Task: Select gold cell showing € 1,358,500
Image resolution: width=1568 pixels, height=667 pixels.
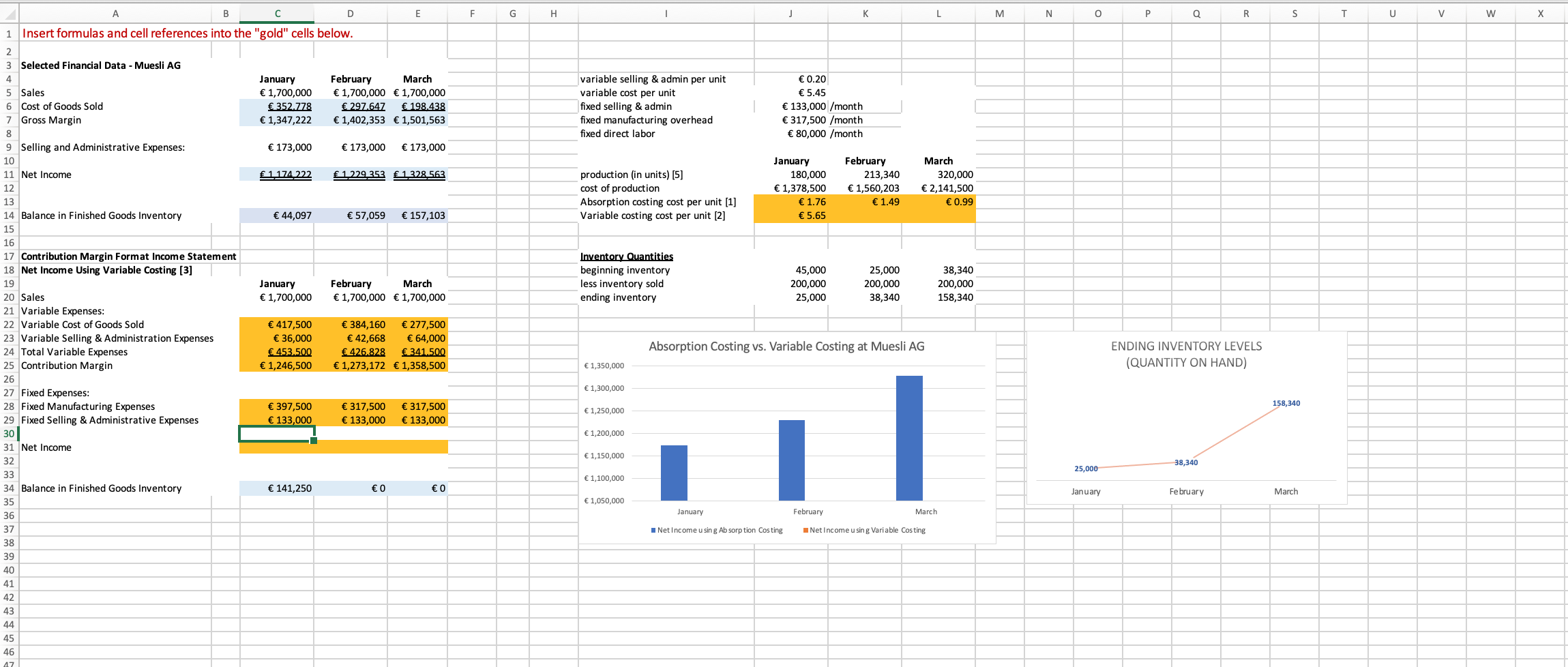Action: (x=417, y=366)
